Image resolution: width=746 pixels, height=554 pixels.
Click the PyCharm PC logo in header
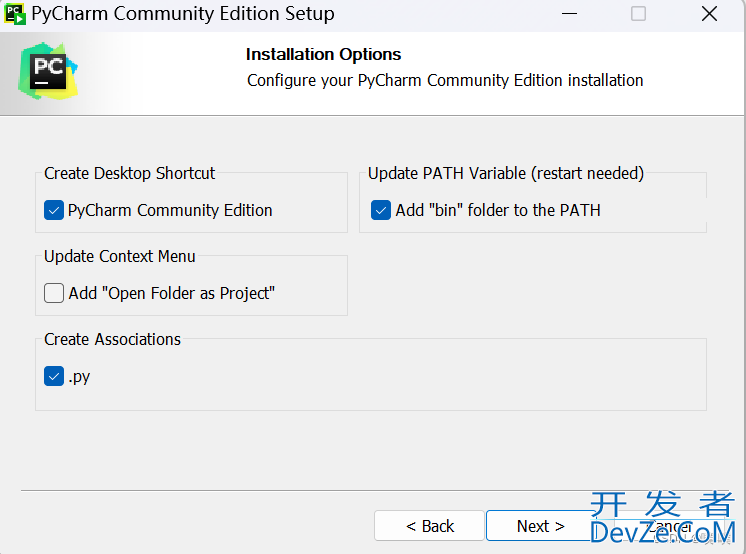pyautogui.click(x=48, y=71)
